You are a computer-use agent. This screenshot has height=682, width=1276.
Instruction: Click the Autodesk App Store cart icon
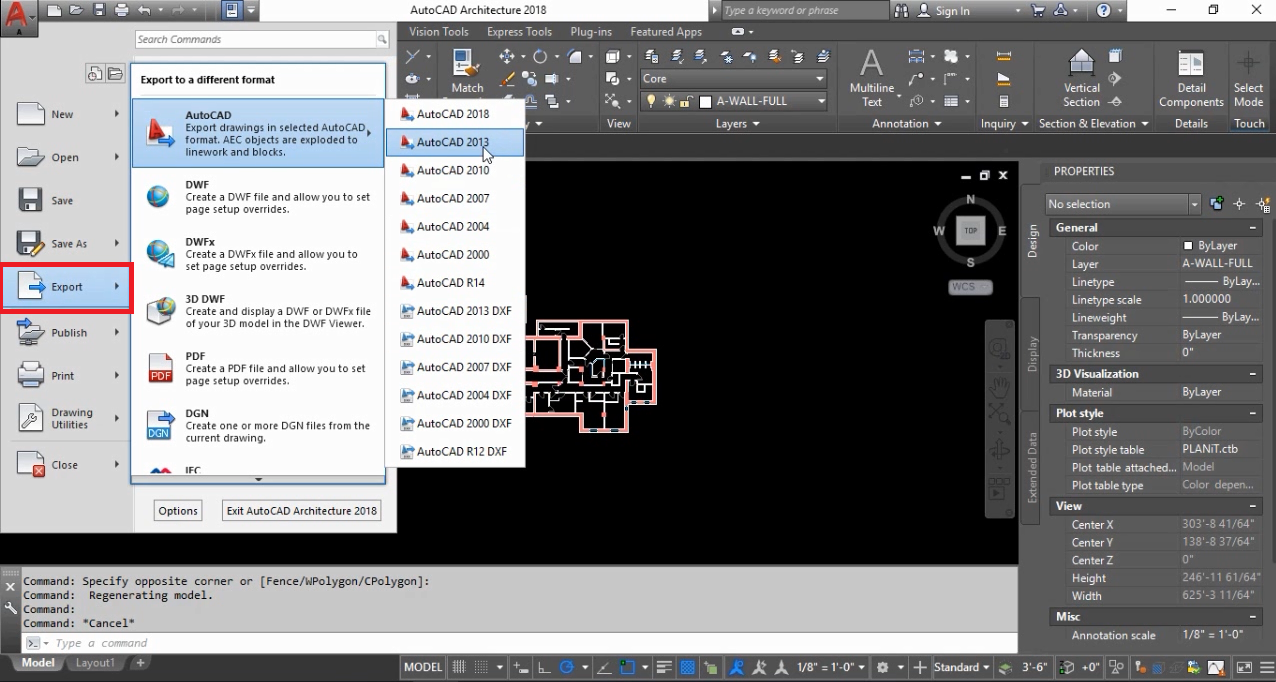[x=1036, y=11]
